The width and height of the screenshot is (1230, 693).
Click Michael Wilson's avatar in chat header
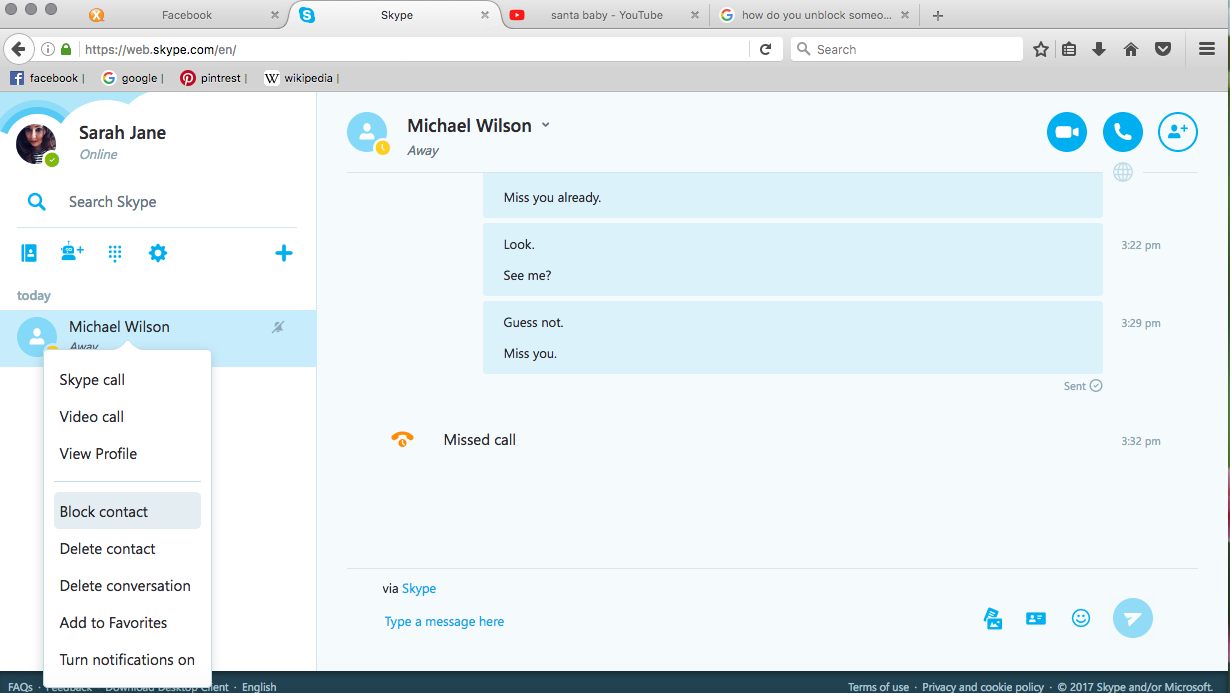click(x=367, y=132)
